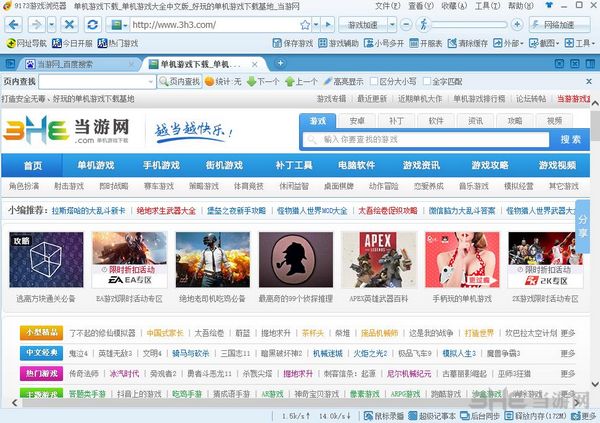Click 下一个 green down arrow in find bar
Image resolution: width=600 pixels, height=423 pixels.
(263, 82)
